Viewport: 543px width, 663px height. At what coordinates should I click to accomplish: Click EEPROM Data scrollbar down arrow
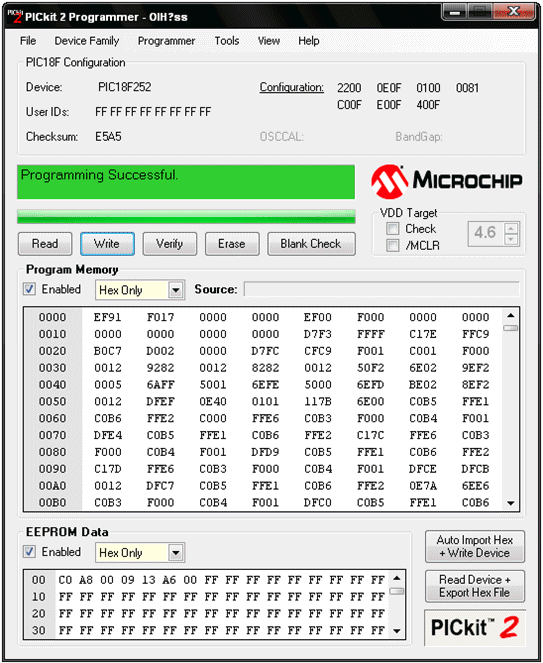point(396,631)
